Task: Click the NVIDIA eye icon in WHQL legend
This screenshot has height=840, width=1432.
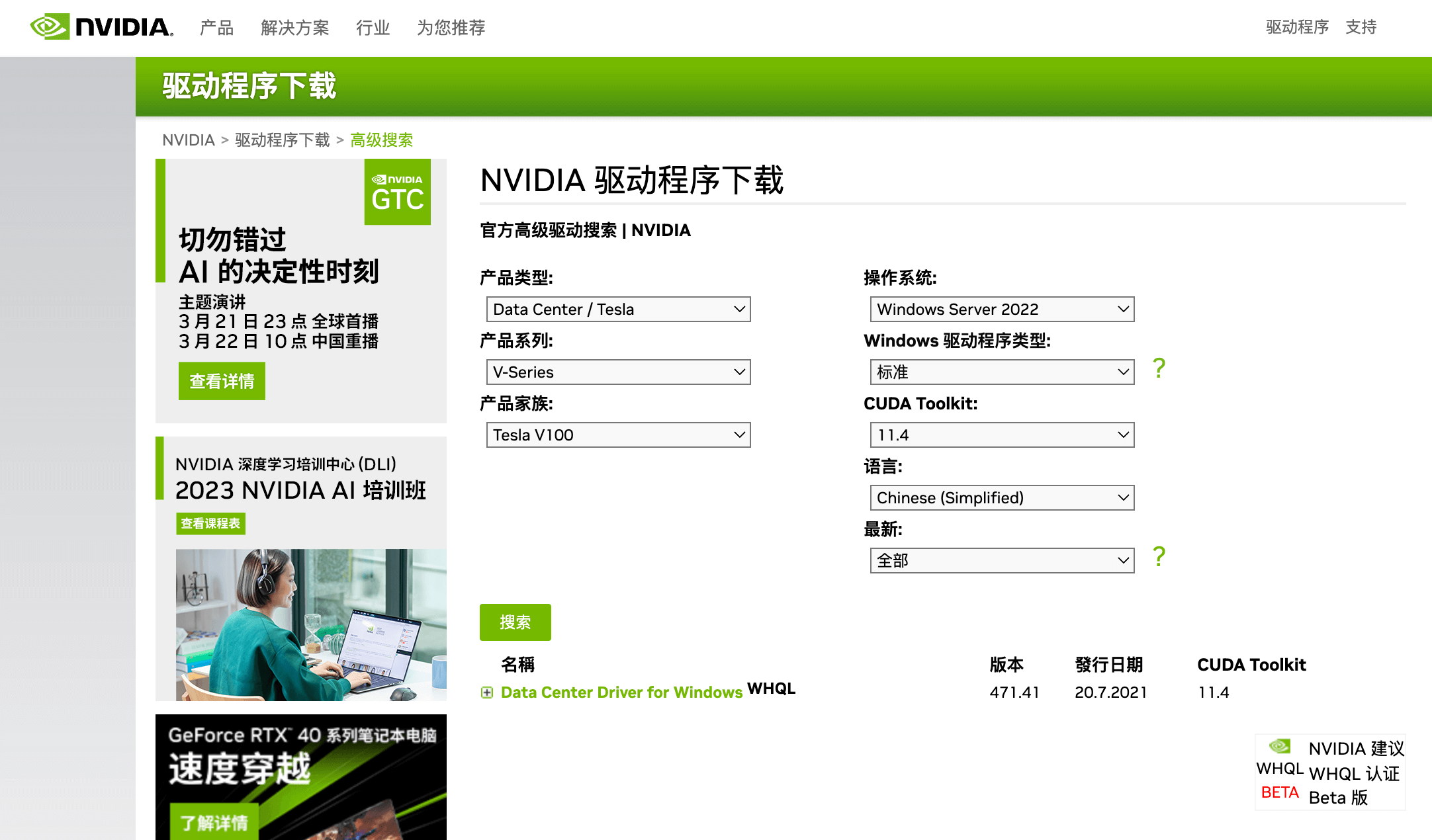Action: 1280,747
